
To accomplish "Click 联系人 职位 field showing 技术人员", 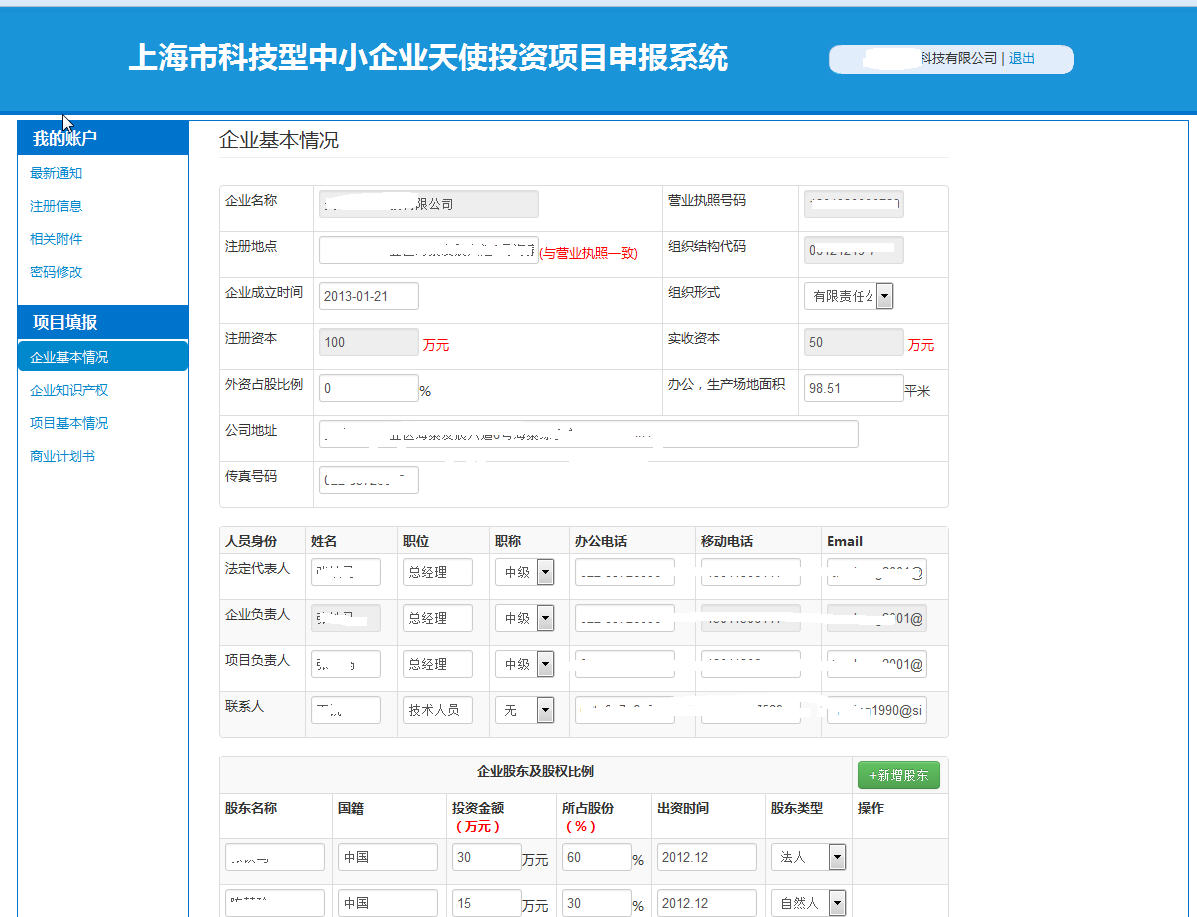I will click(435, 710).
